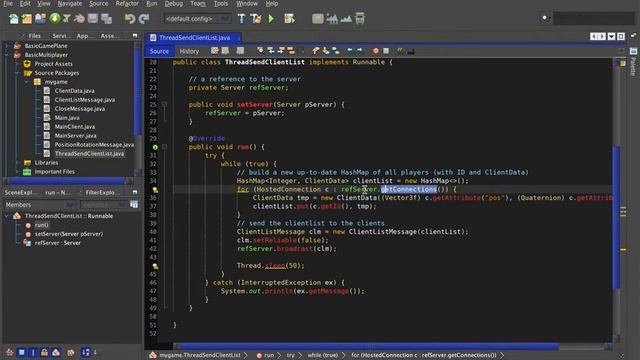Run the project with green play icon
Screen dimensions: 640x360
coord(271,19)
